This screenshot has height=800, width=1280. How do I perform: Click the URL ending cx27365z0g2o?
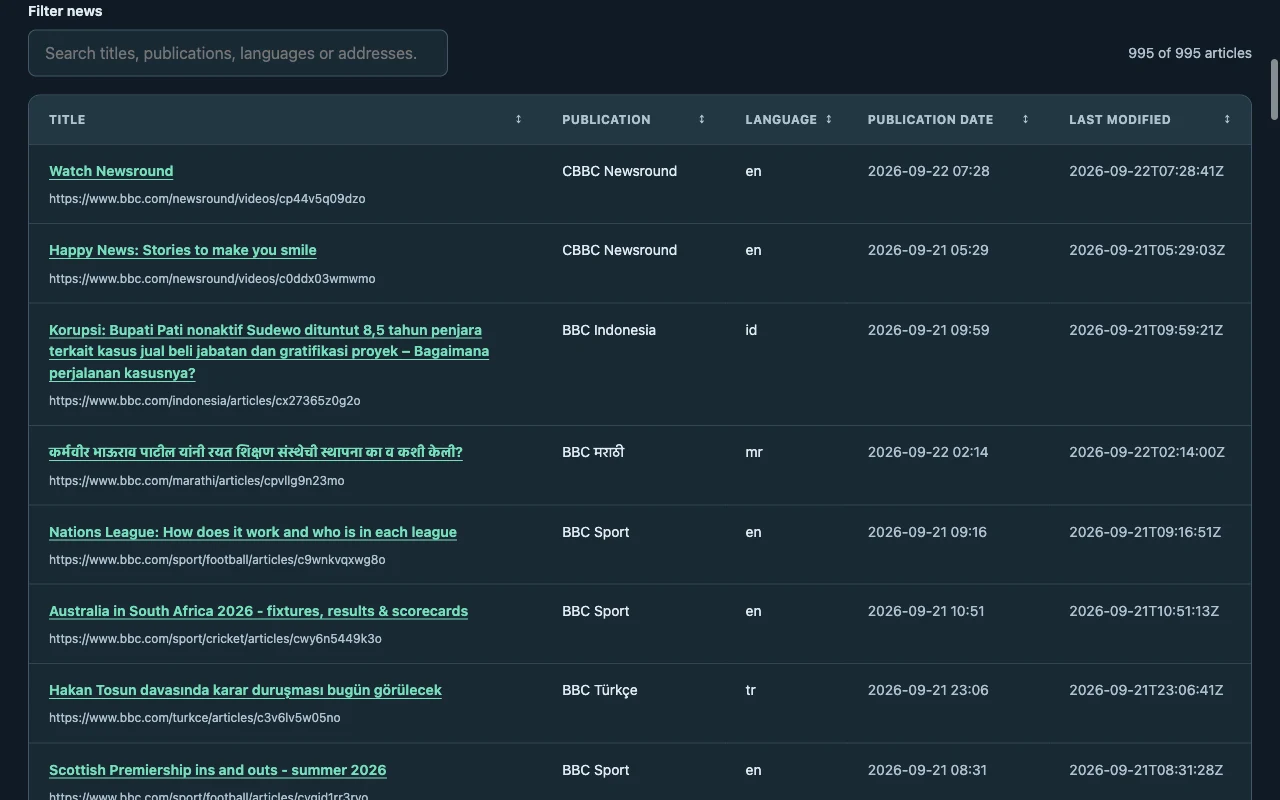pyautogui.click(x=205, y=401)
